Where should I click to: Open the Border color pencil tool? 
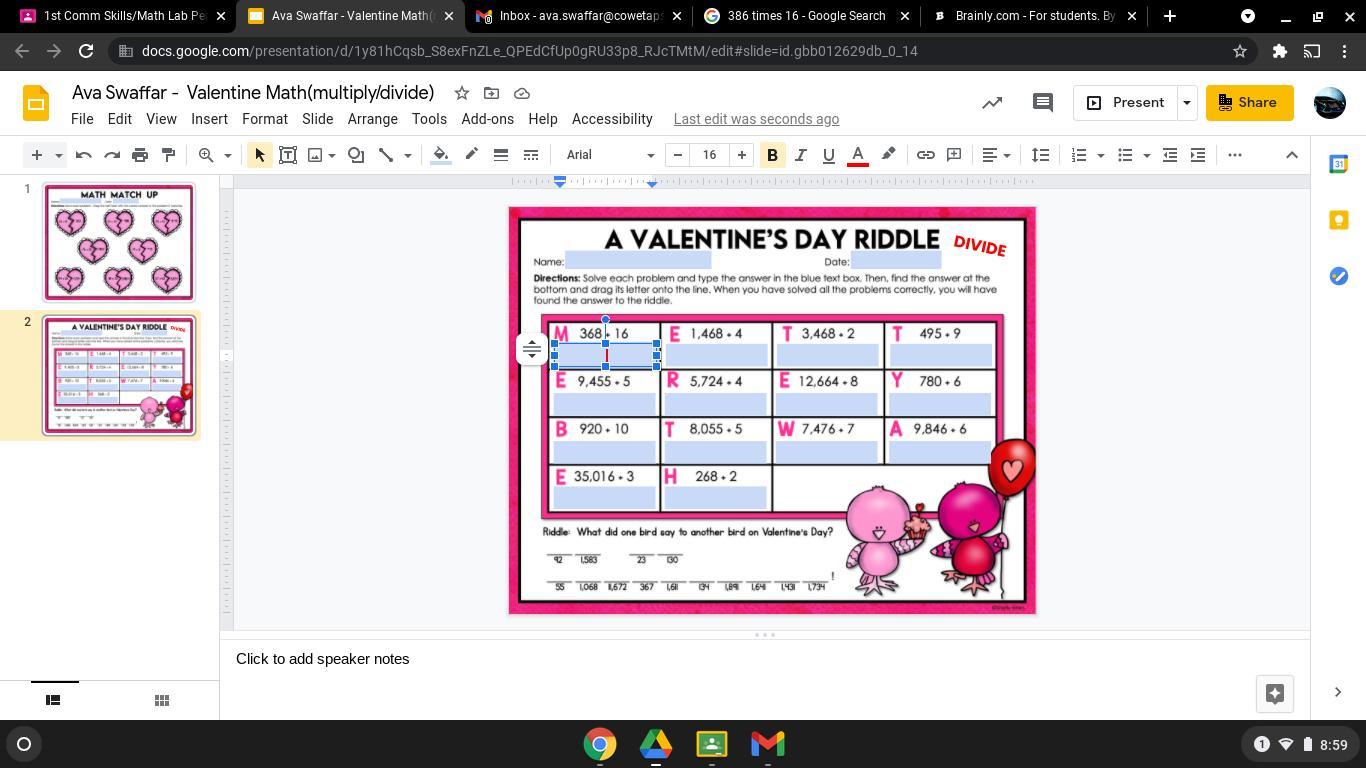pos(471,155)
